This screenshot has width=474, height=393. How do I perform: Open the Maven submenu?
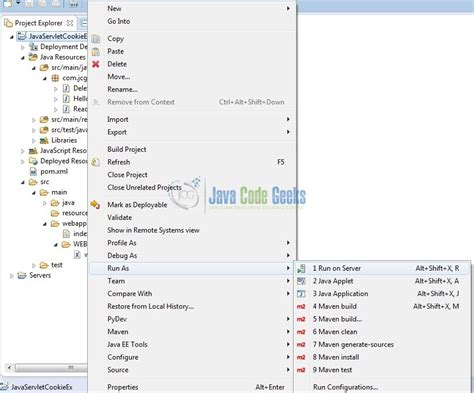click(x=192, y=332)
